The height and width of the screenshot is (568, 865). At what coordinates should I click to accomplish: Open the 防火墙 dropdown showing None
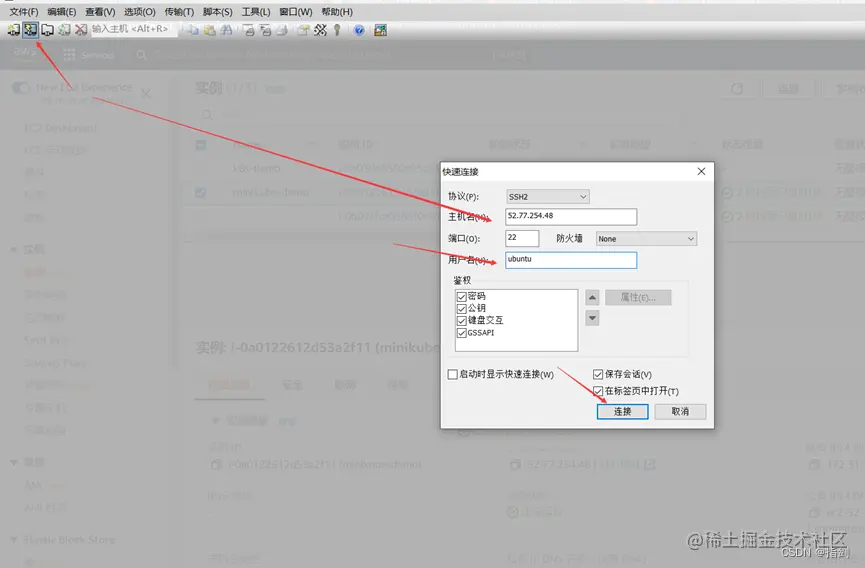[647, 239]
